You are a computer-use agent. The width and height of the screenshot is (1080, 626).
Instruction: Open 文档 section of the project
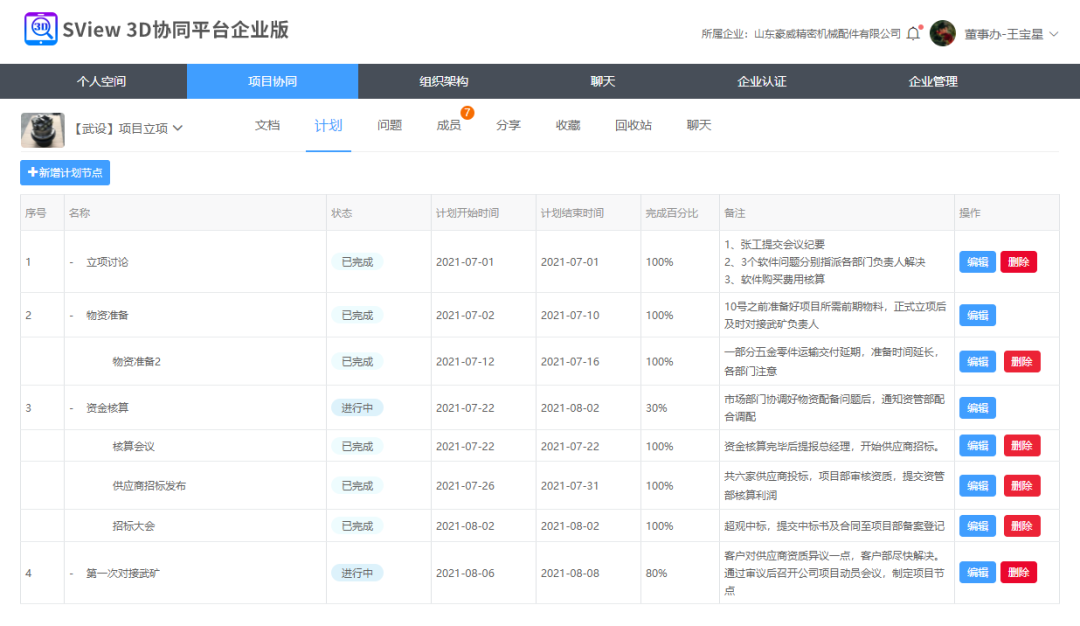(x=267, y=126)
